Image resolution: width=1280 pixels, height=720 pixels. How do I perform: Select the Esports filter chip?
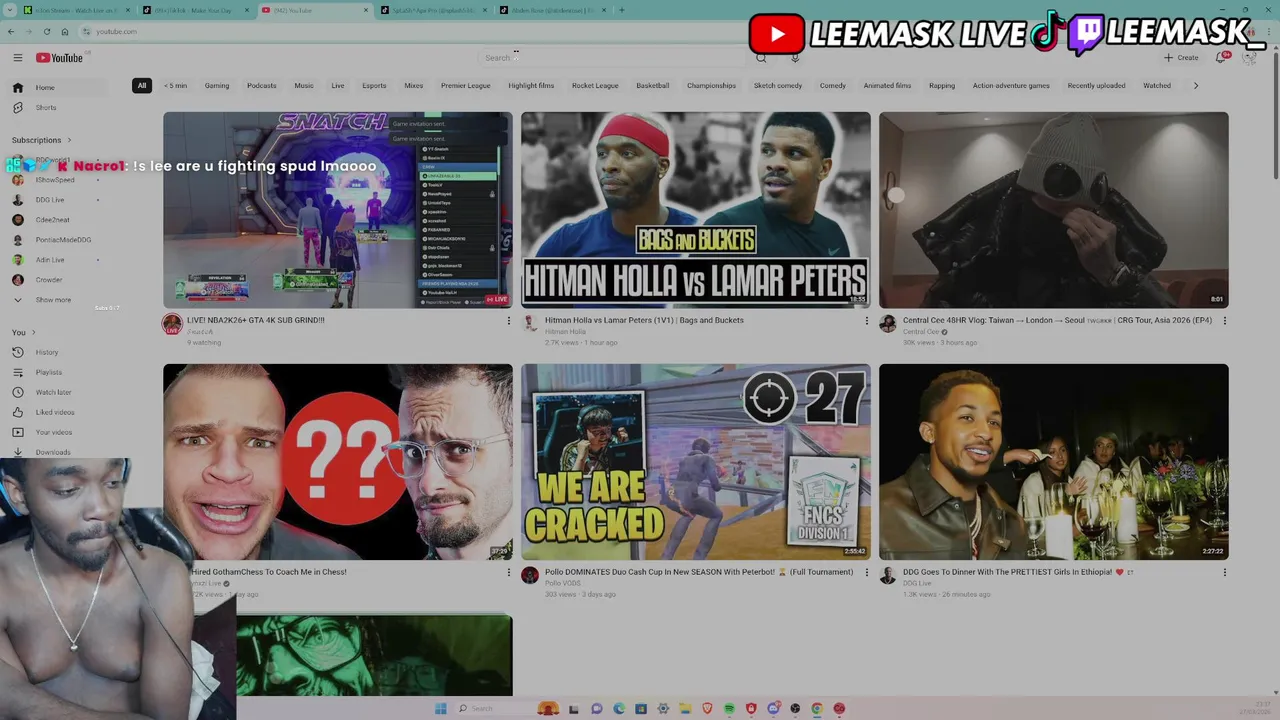click(x=374, y=85)
